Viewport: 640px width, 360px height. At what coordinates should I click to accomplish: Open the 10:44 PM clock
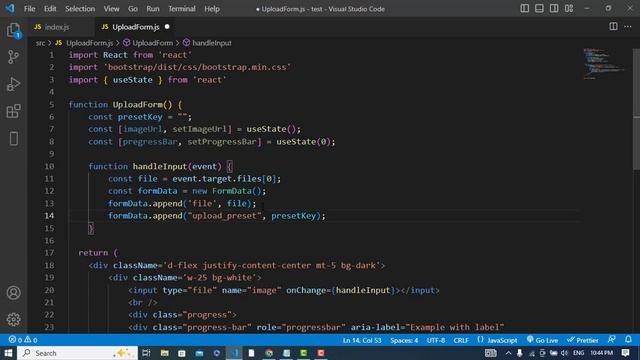(601, 353)
